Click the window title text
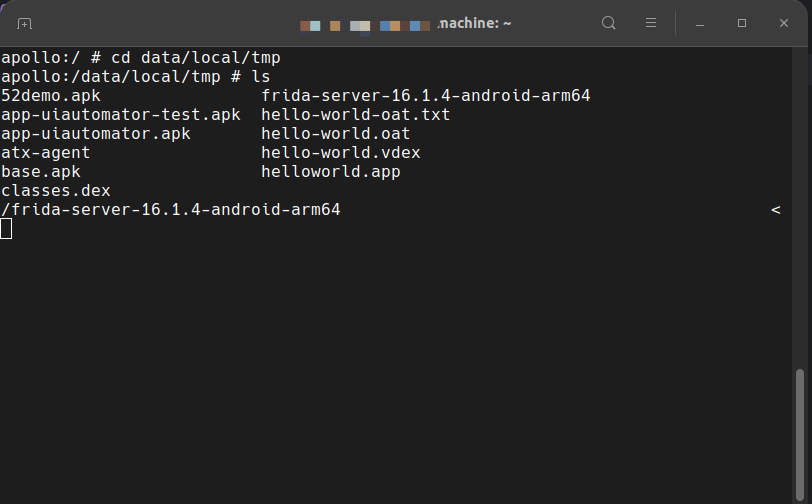This screenshot has width=812, height=504. click(x=474, y=23)
